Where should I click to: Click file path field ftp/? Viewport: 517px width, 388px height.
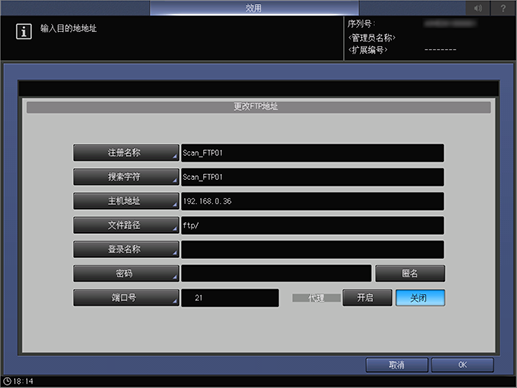point(312,225)
